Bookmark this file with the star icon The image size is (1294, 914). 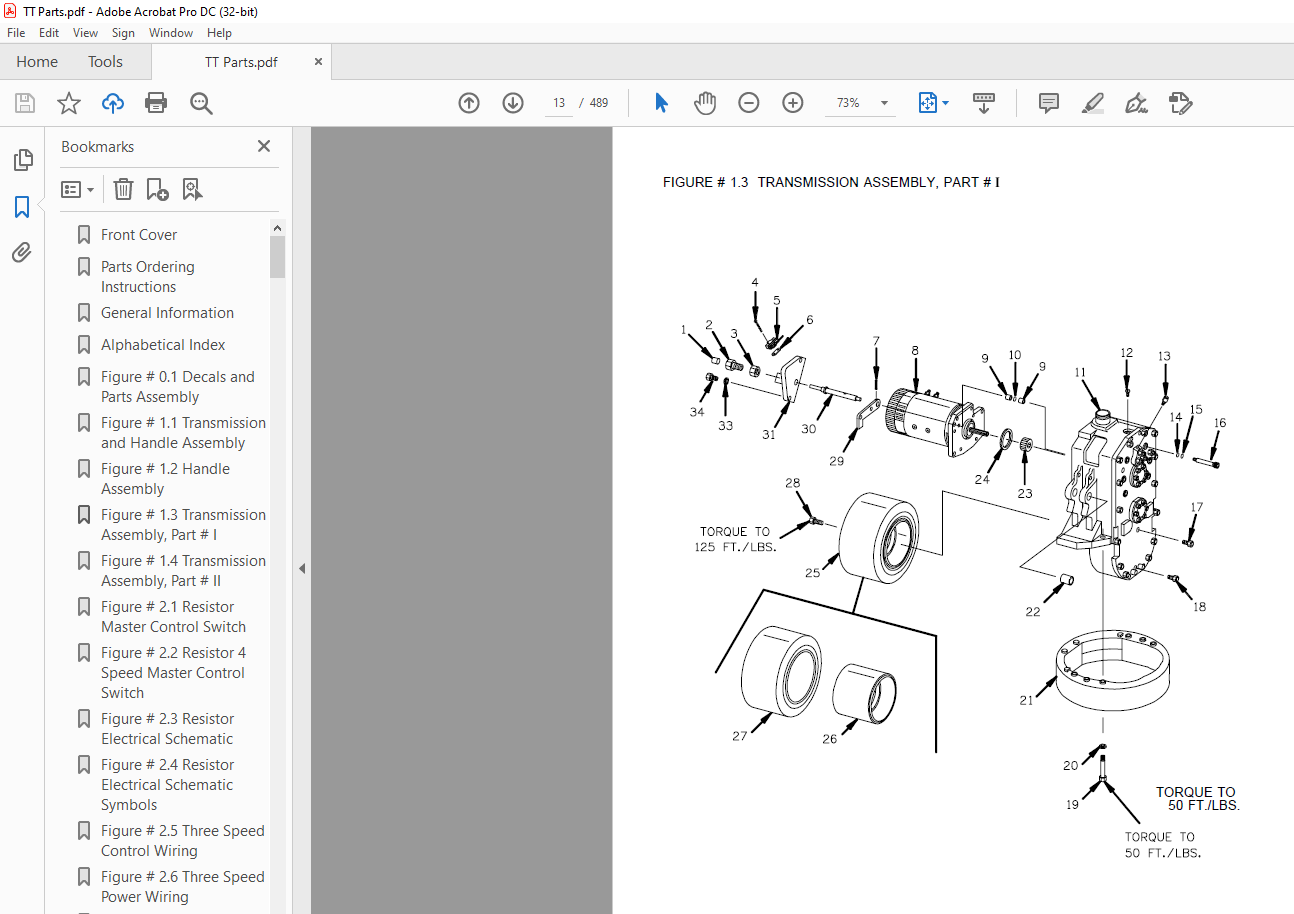point(69,103)
